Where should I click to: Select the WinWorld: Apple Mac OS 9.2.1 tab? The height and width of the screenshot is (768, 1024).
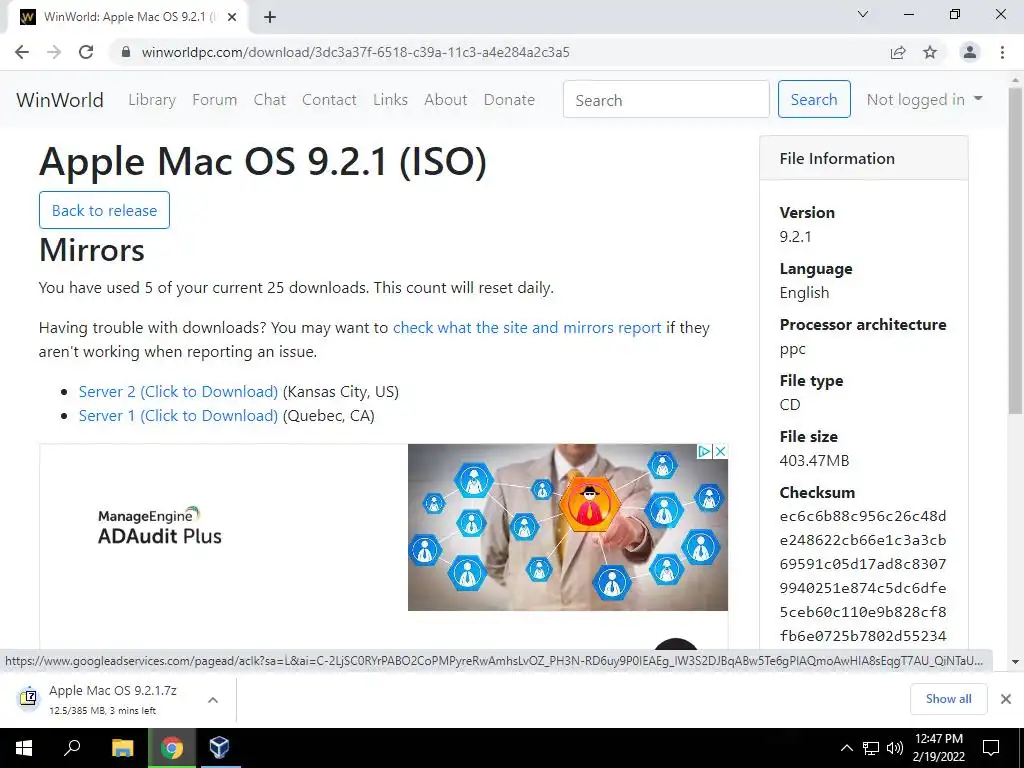(x=128, y=17)
